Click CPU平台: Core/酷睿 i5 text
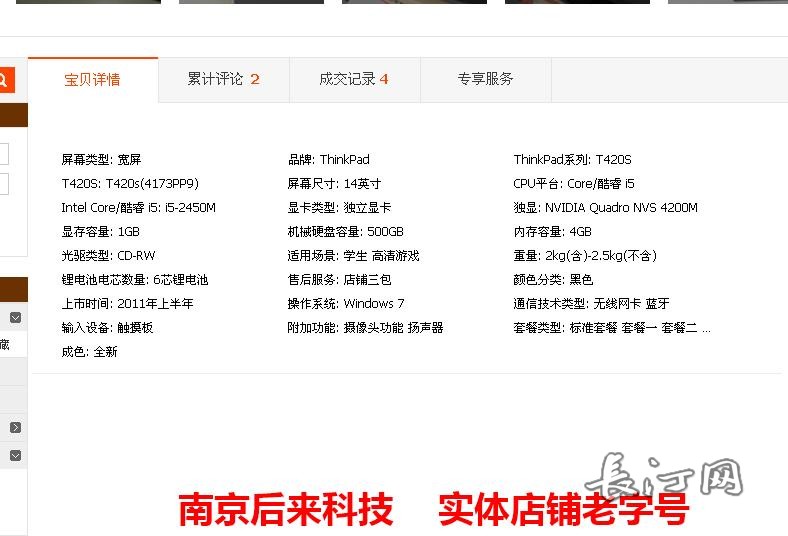This screenshot has height=536, width=788. (573, 184)
